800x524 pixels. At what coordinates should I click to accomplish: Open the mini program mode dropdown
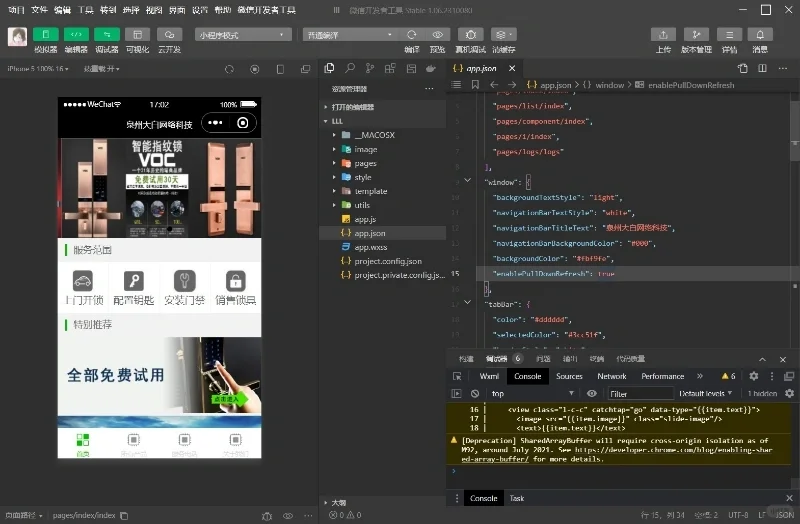click(243, 35)
